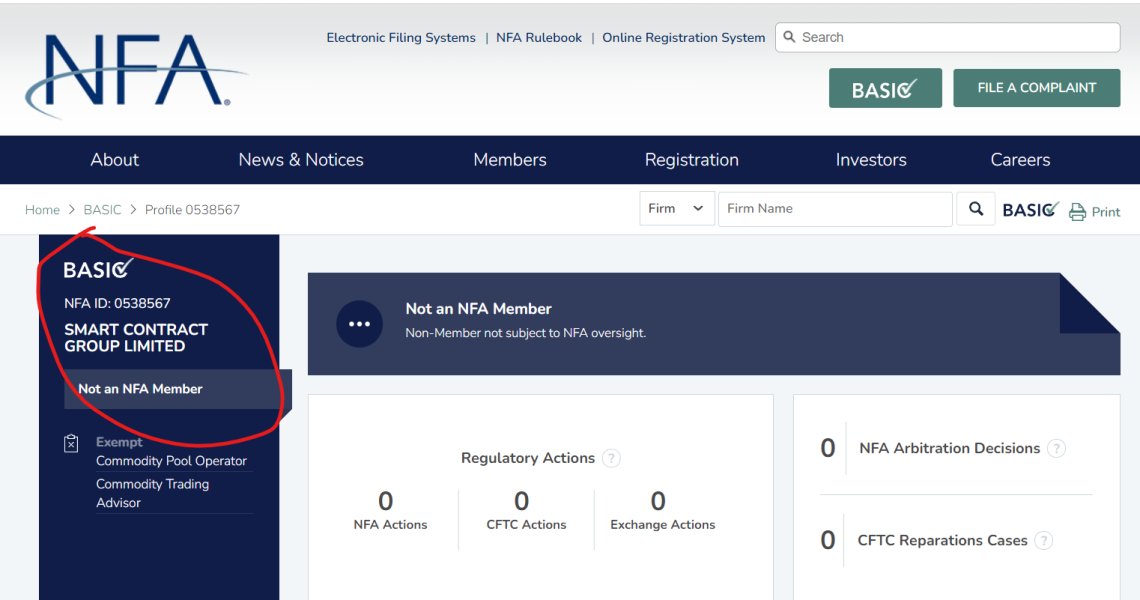
Task: Click the CFTC Actions count
Action: [x=521, y=501]
